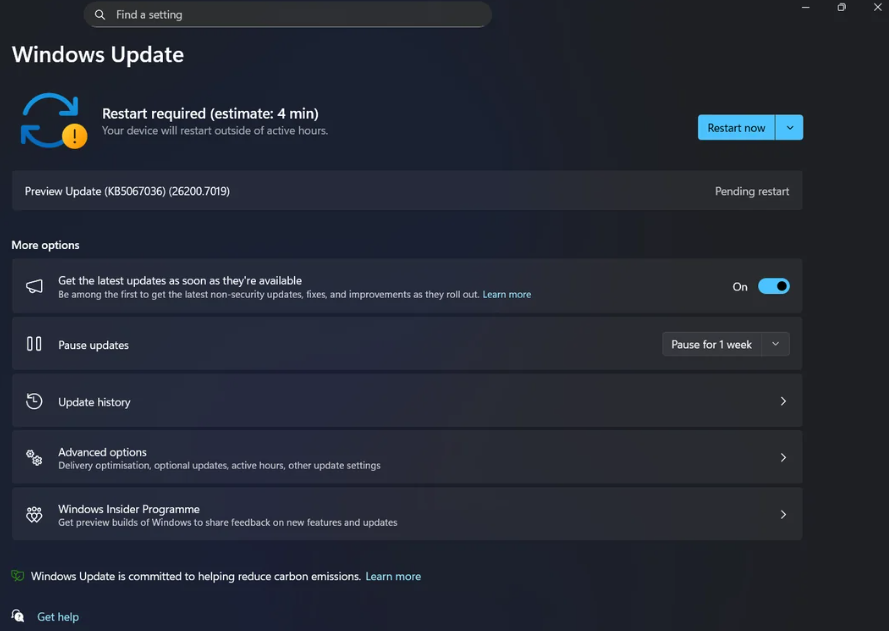Click the Windows Insider Programme hearts icon

point(34,514)
